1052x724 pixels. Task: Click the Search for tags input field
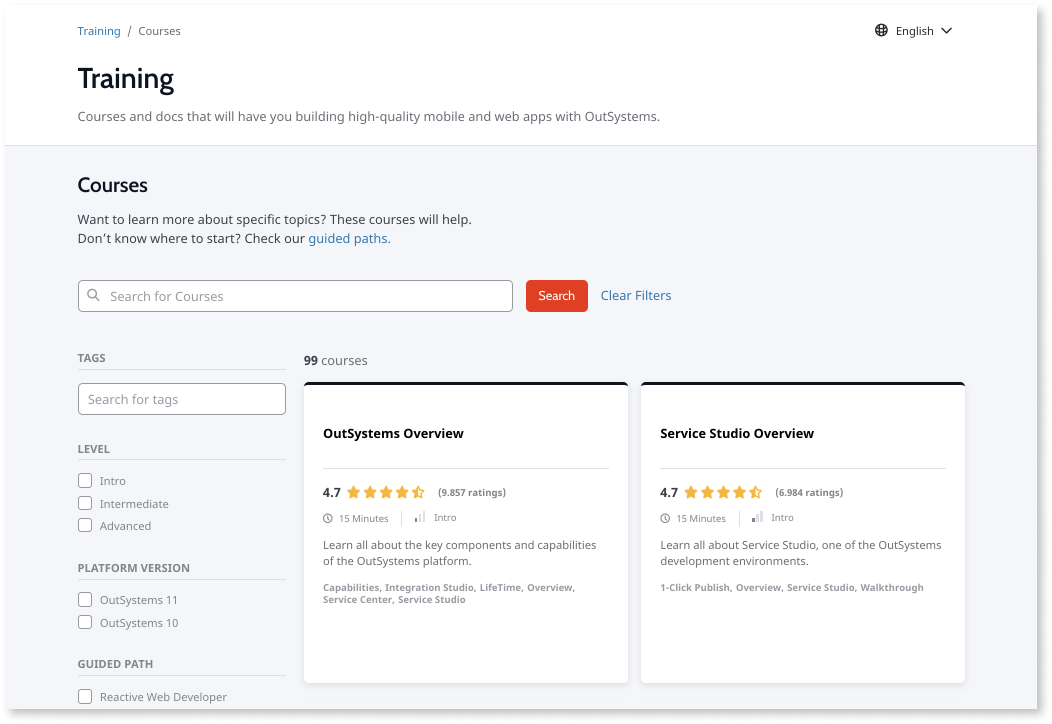click(182, 399)
